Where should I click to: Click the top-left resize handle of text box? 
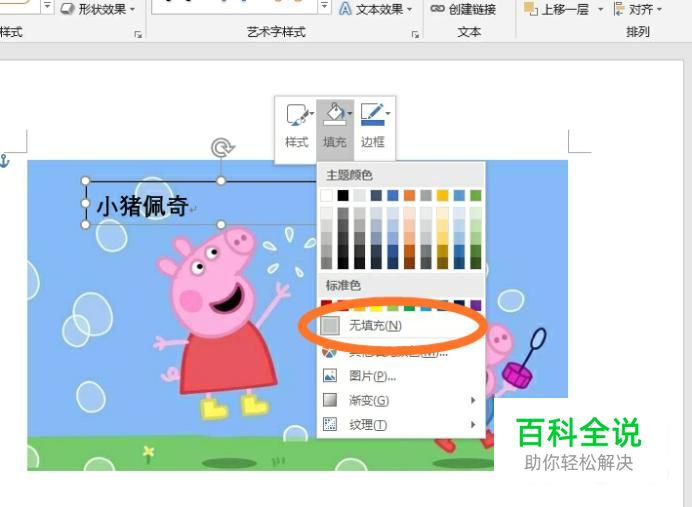pyautogui.click(x=86, y=180)
